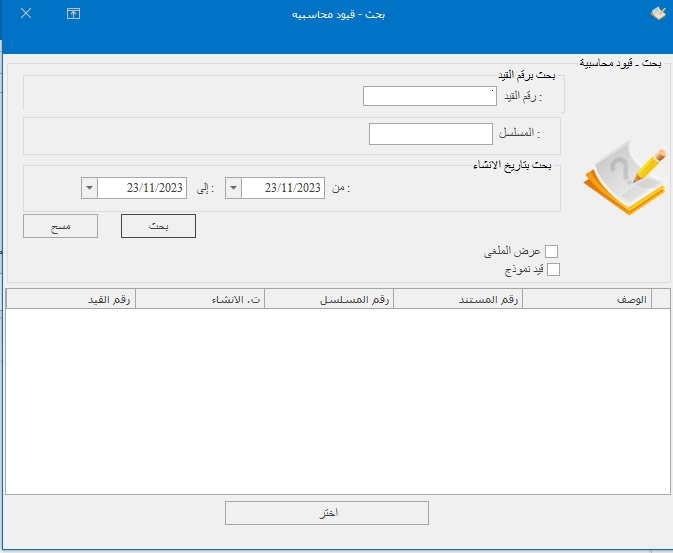Viewport: 673px width, 553px height.
Task: Click the restore window icon in title bar
Action: pyautogui.click(x=72, y=13)
